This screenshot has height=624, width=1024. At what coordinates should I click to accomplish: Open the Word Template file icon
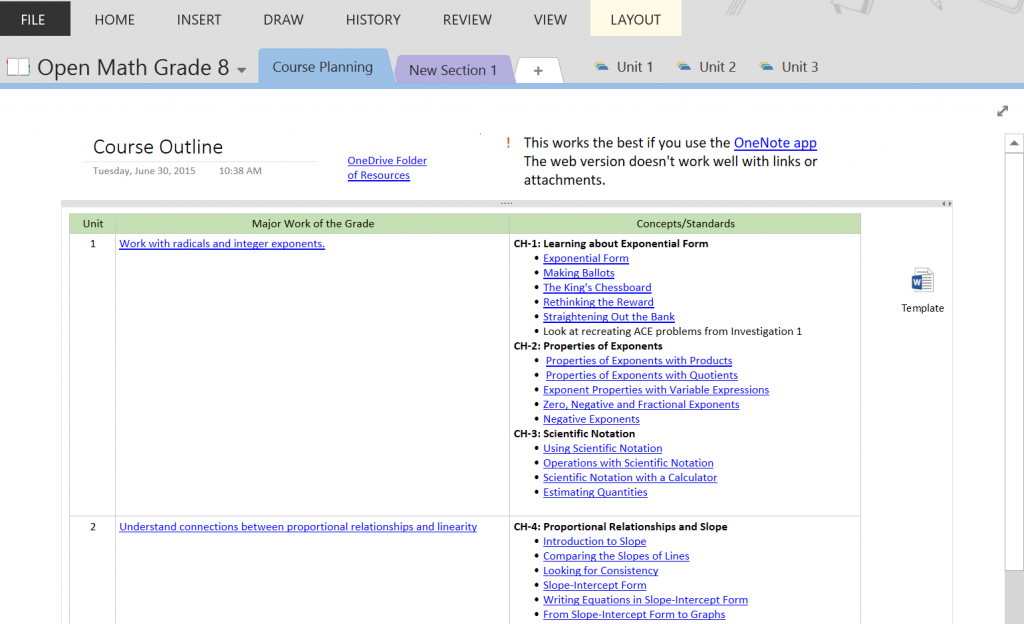[x=922, y=281]
